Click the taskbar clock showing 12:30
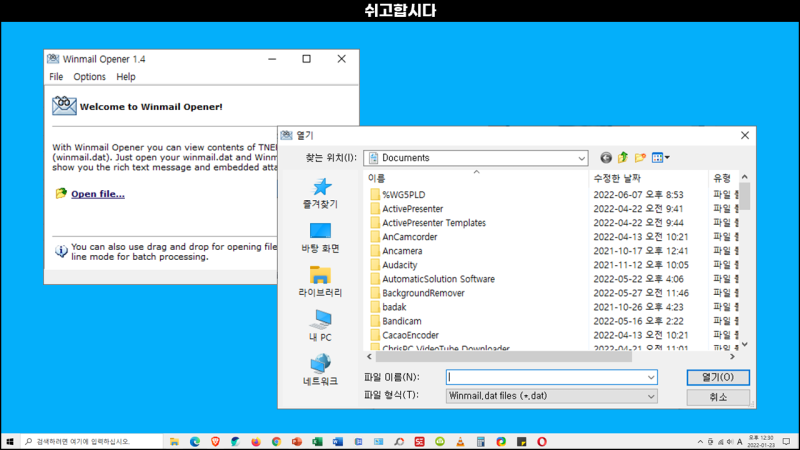800x450 pixels. point(761,442)
